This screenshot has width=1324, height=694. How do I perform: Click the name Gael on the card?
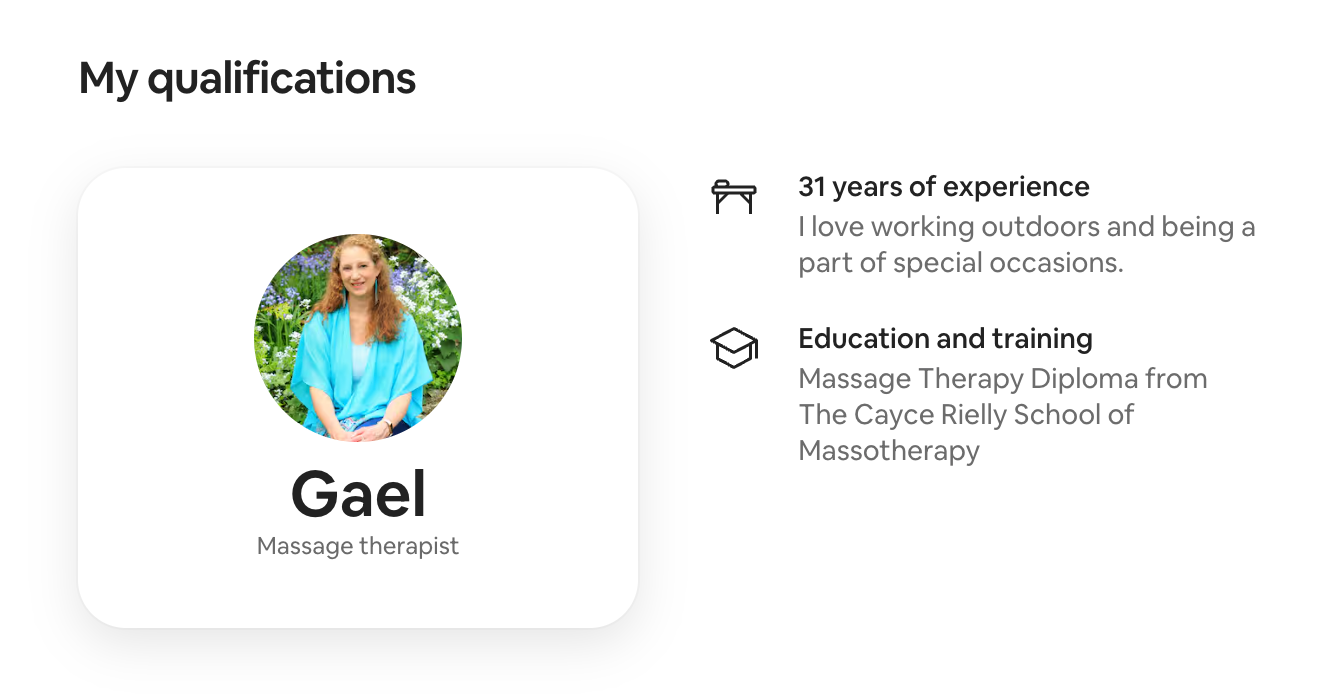click(358, 493)
